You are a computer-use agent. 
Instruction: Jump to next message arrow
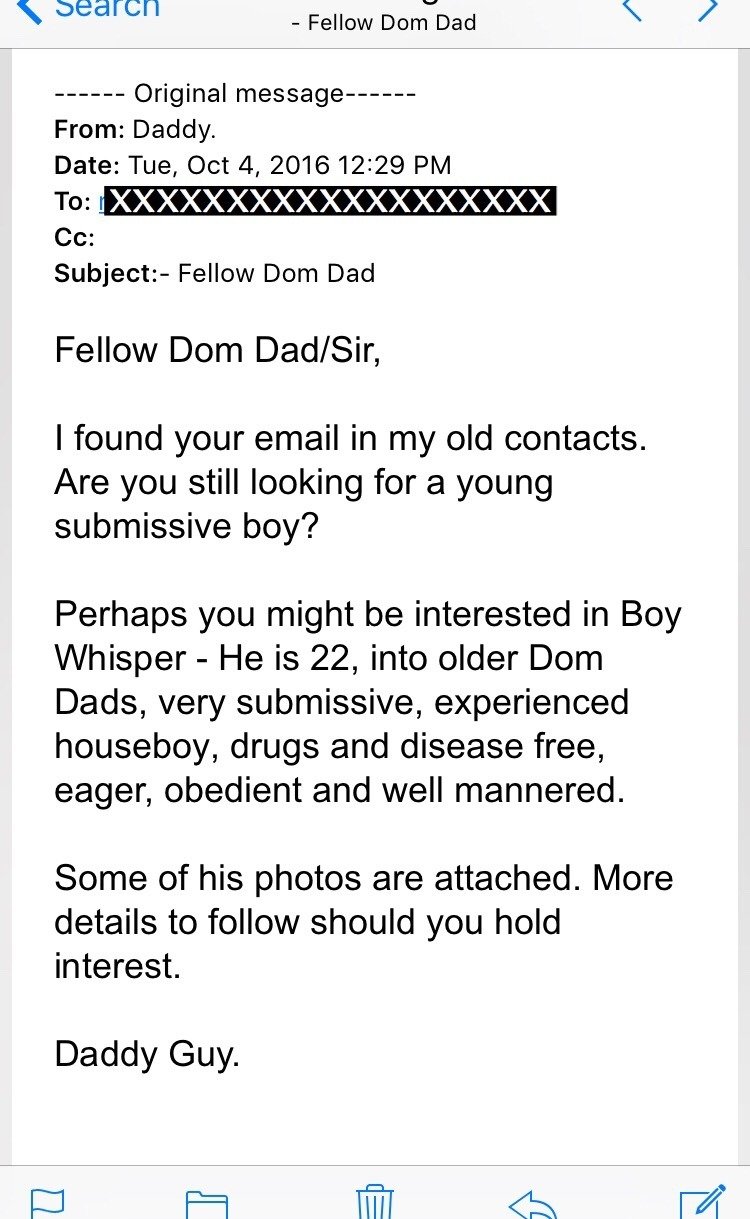(708, 10)
